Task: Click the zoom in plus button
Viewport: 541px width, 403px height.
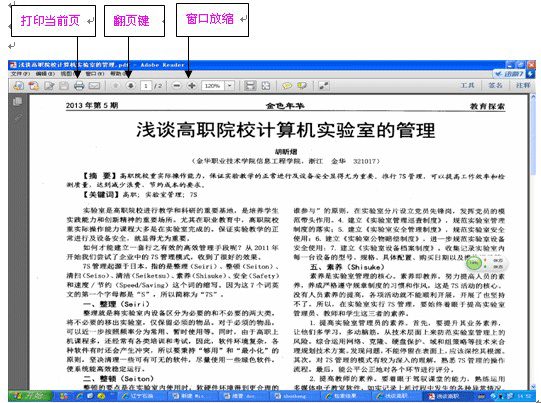Action: coord(192,86)
